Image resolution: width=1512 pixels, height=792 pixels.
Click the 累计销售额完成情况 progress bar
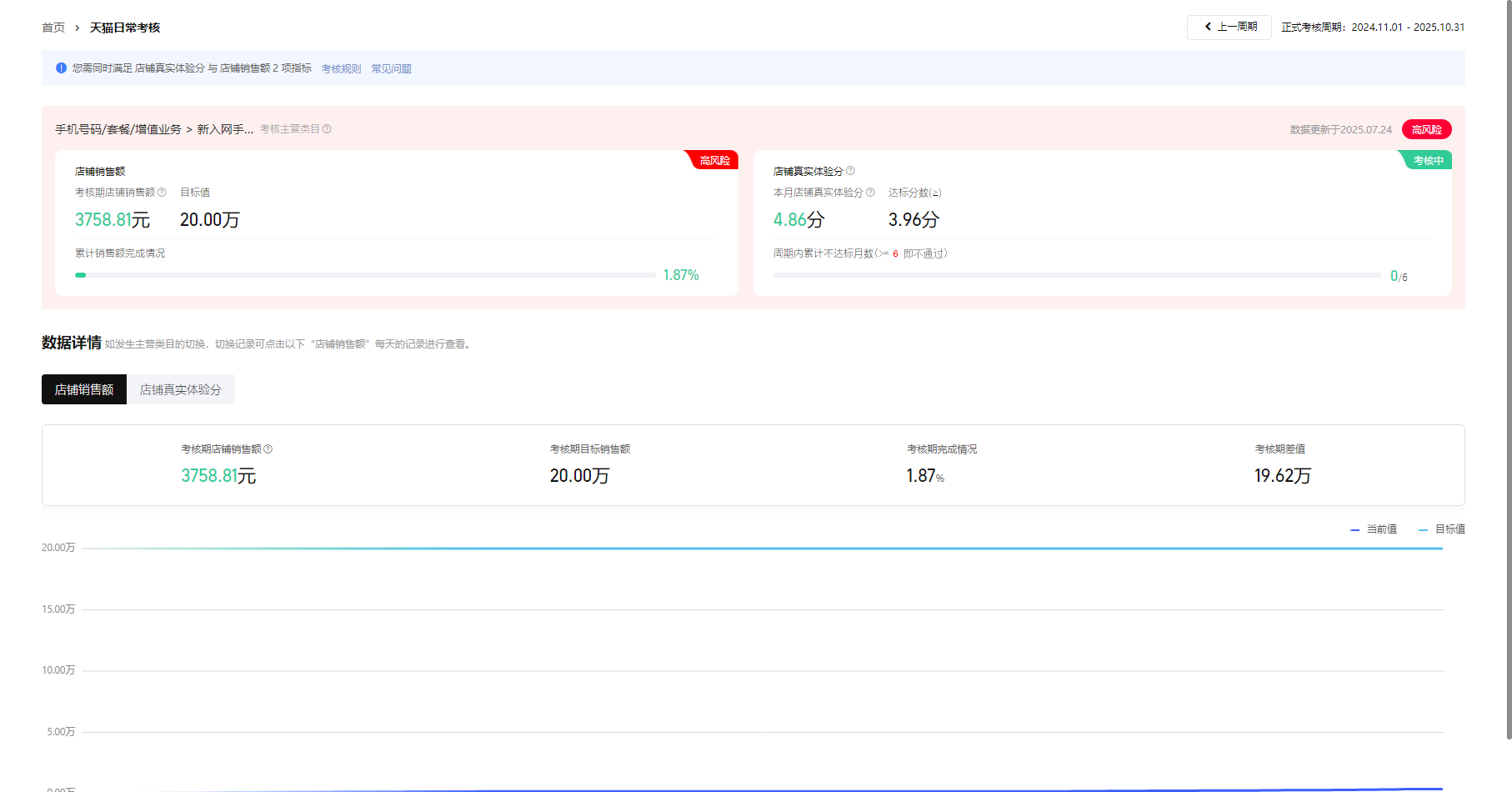(365, 275)
